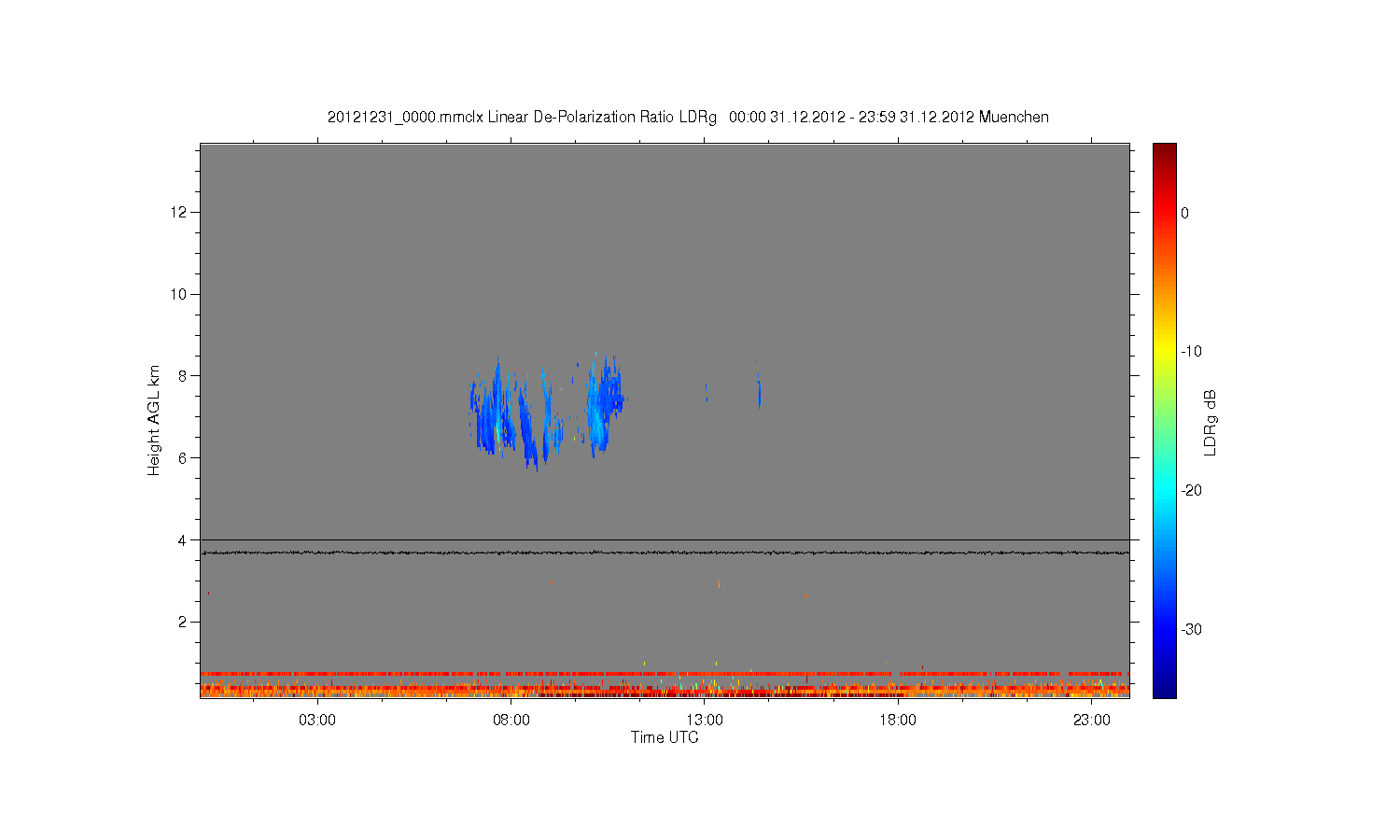Select the 08:00 time tick label

[x=511, y=721]
